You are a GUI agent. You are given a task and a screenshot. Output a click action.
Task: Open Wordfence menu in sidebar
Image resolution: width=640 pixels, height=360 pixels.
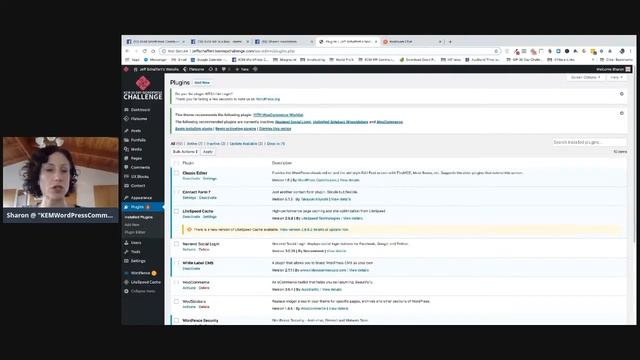(x=140, y=273)
